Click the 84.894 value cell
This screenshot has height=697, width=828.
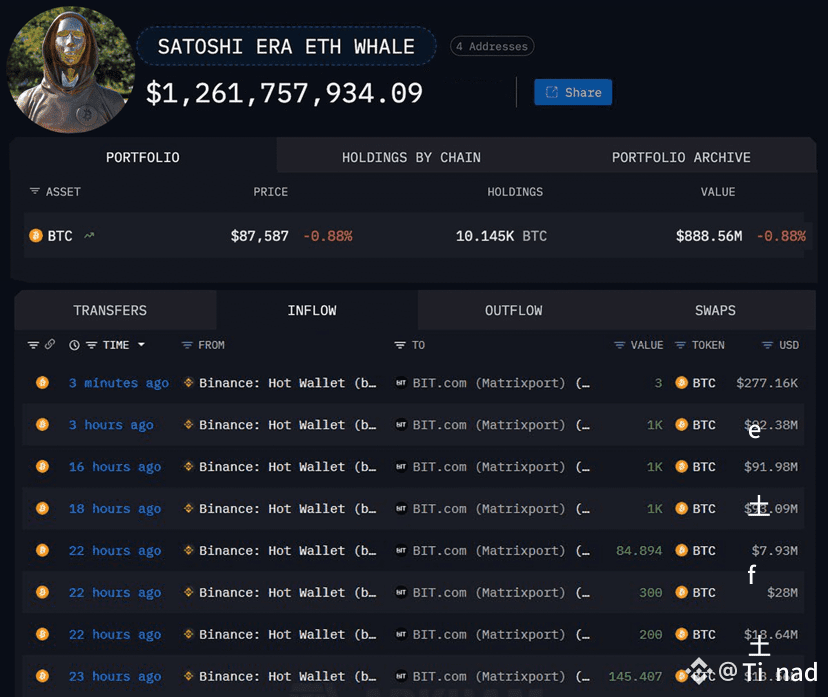click(639, 551)
